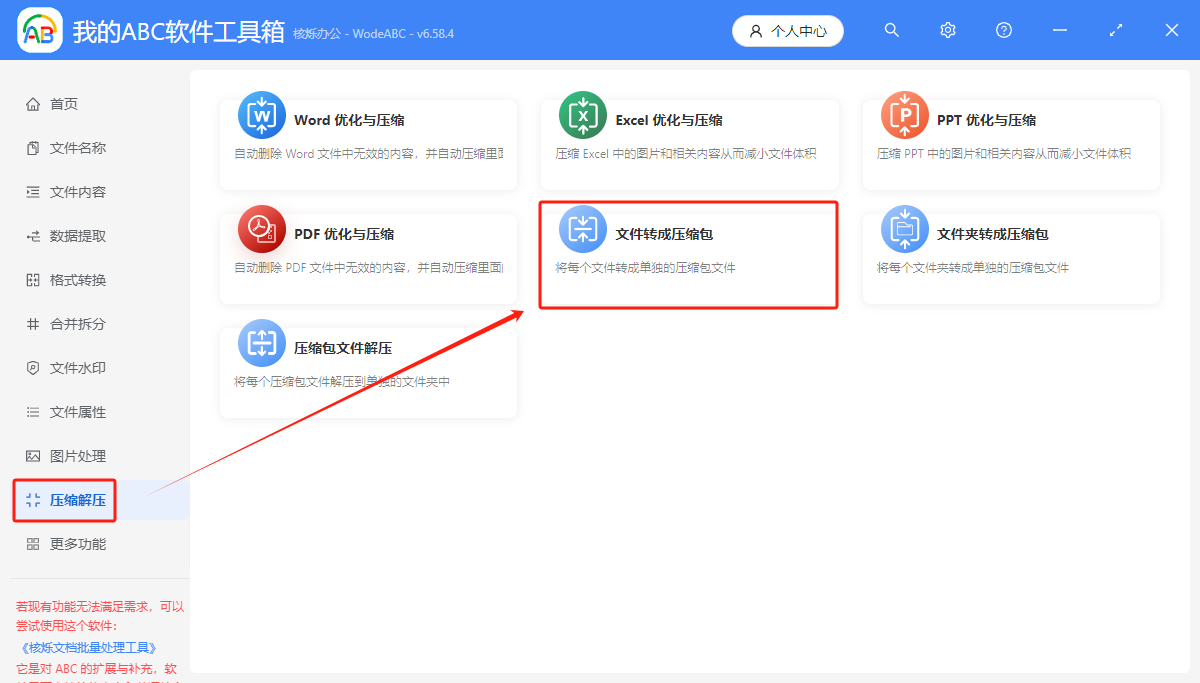1200x683 pixels.
Task: Select 文件名称 in the sidebar
Action: pos(65,147)
